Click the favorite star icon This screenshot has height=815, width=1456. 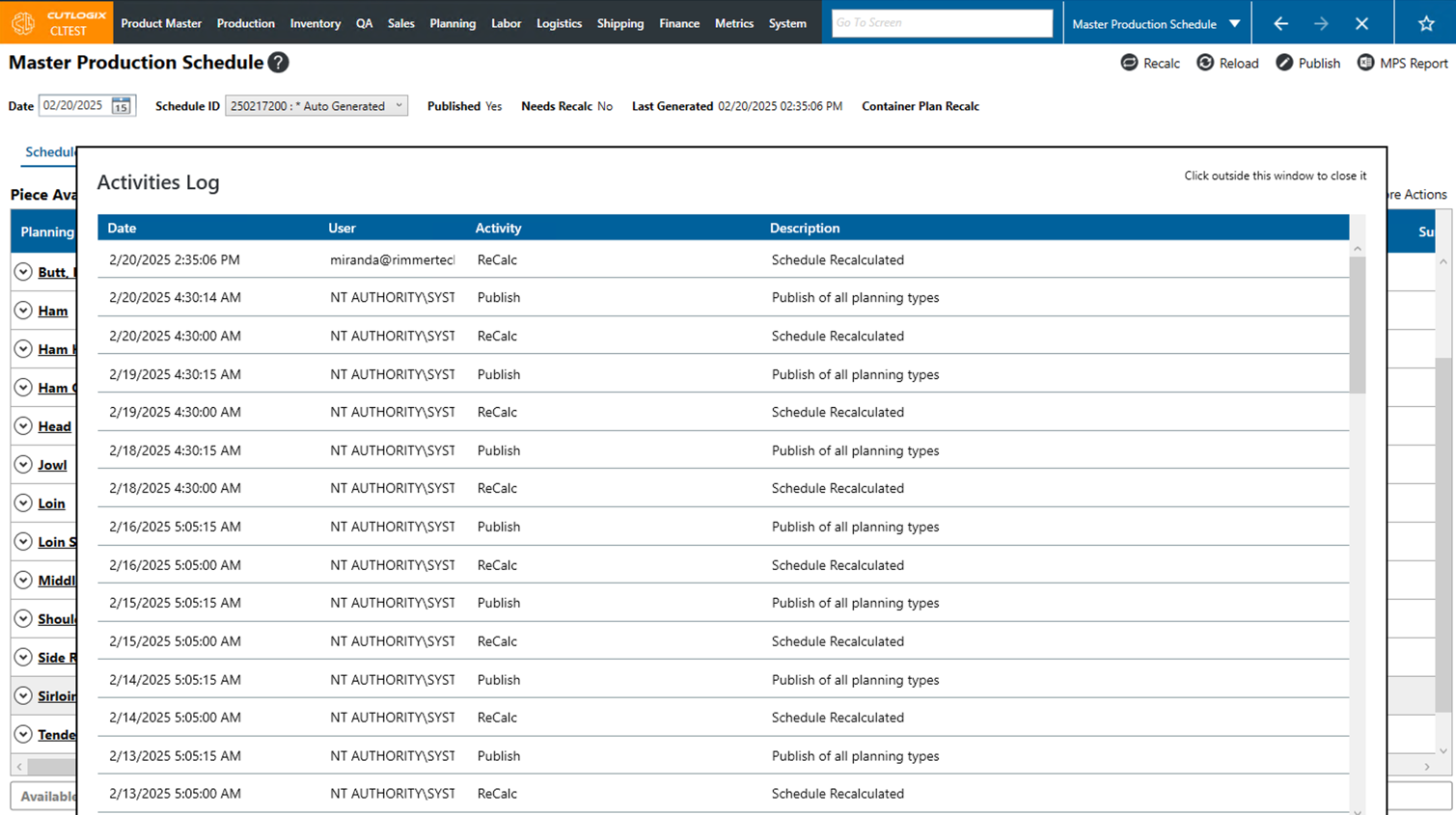(1426, 23)
